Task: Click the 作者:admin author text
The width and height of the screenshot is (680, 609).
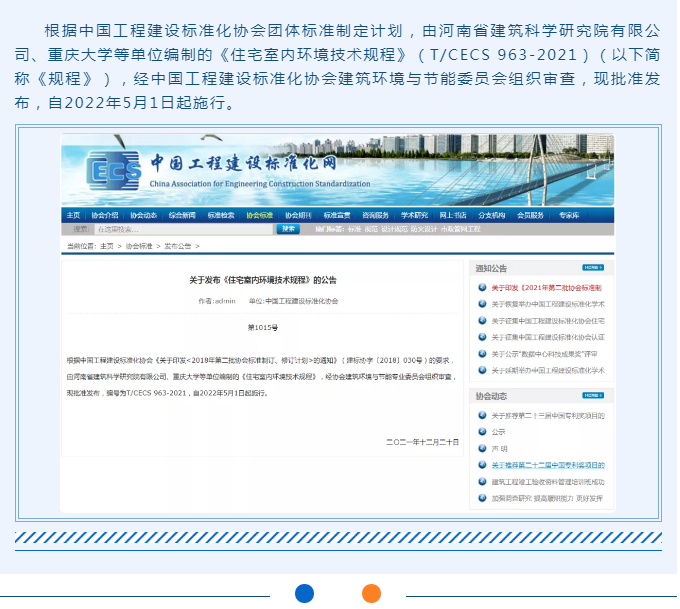Action: coord(217,301)
